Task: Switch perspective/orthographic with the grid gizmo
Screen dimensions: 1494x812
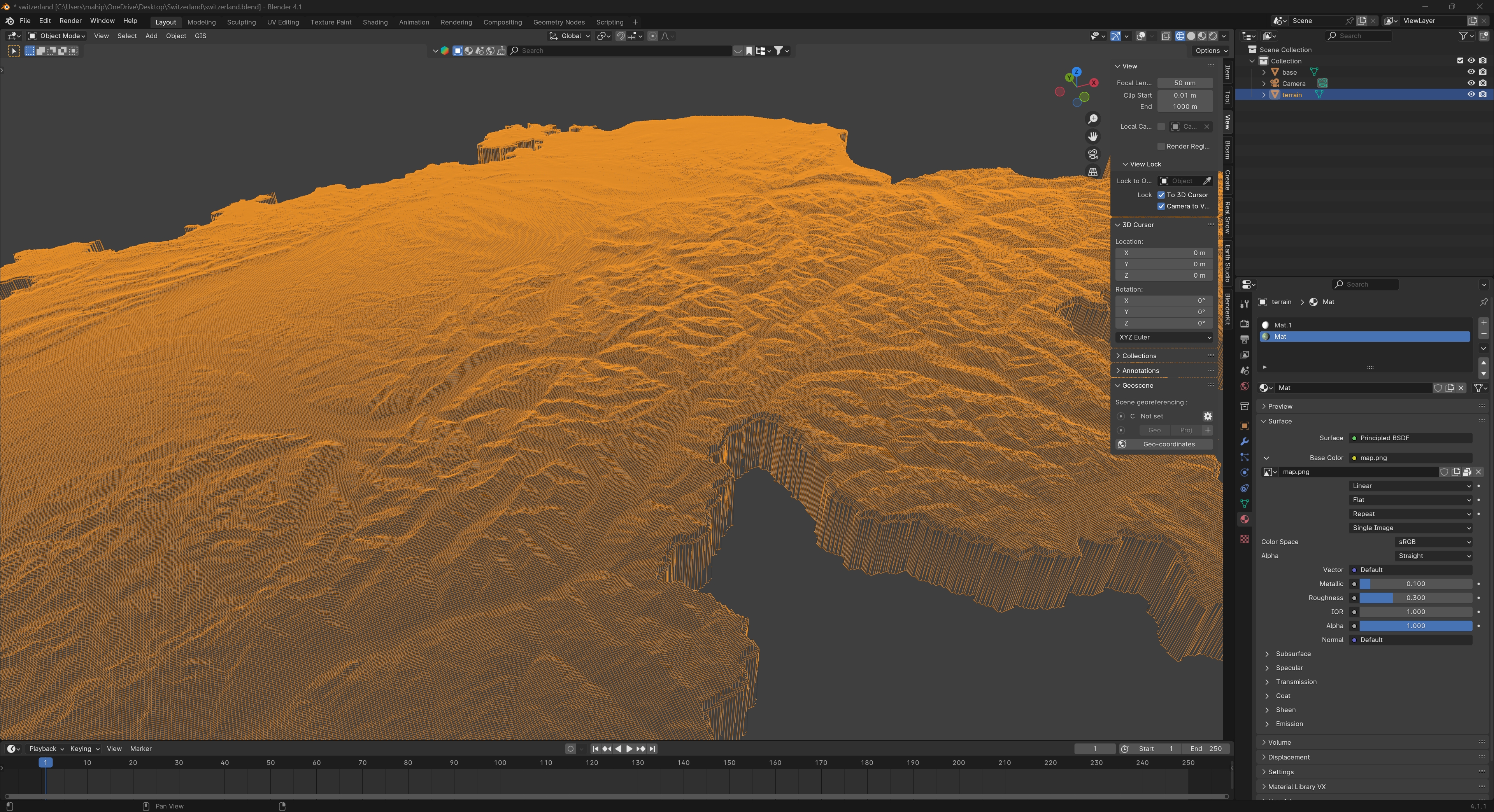Action: (x=1092, y=172)
